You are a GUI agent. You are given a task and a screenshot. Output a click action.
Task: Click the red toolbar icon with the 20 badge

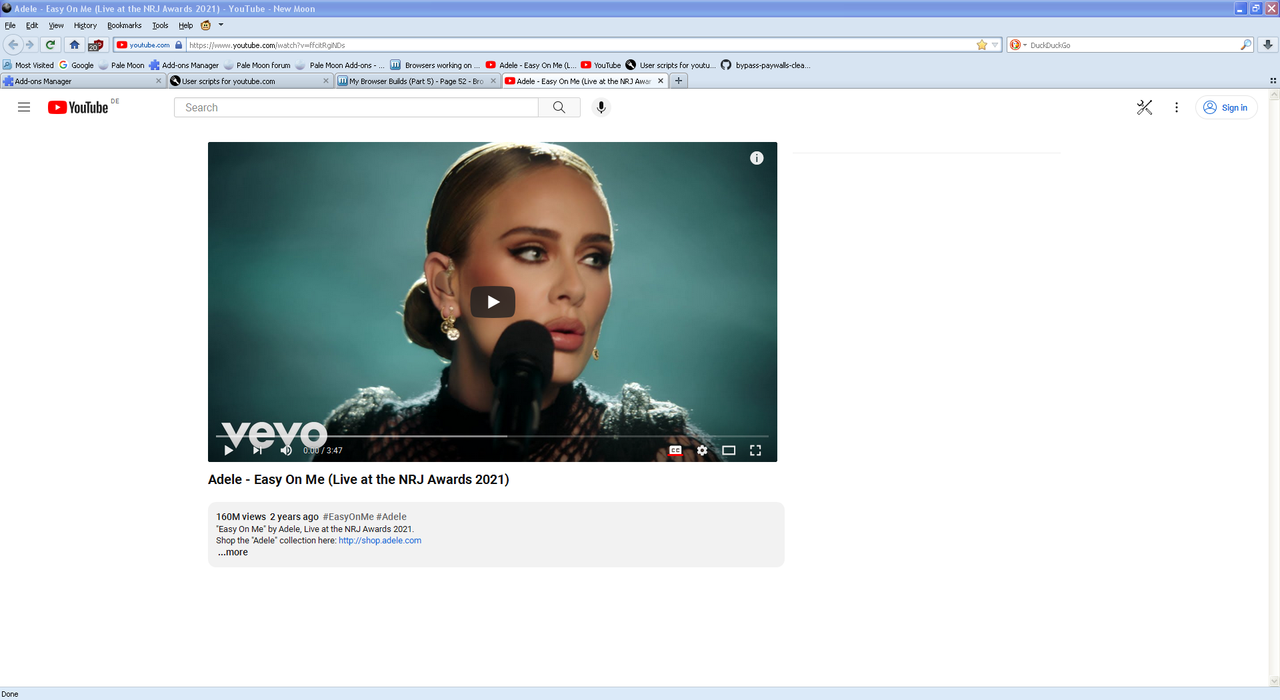96,45
